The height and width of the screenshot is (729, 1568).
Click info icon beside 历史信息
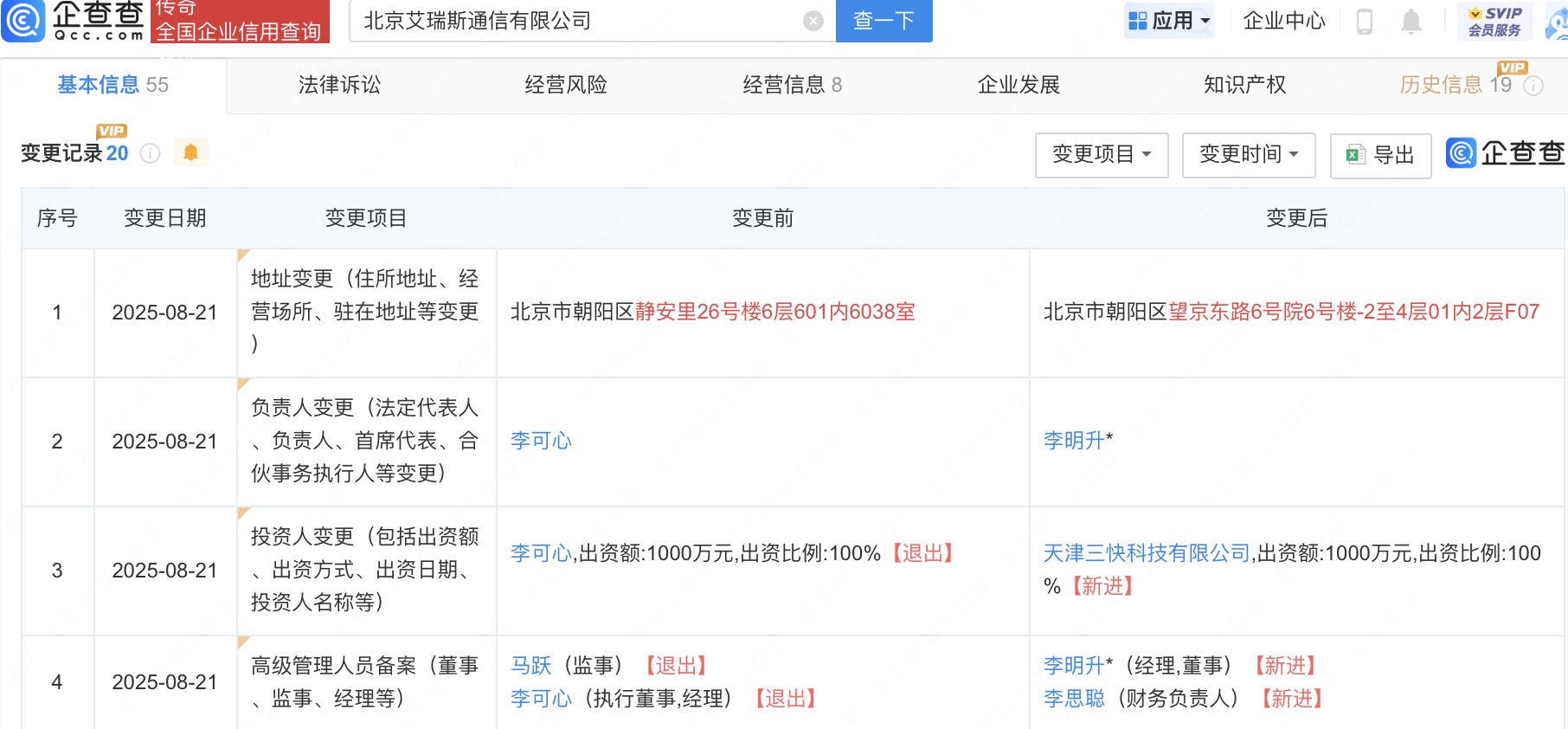pos(1533,86)
